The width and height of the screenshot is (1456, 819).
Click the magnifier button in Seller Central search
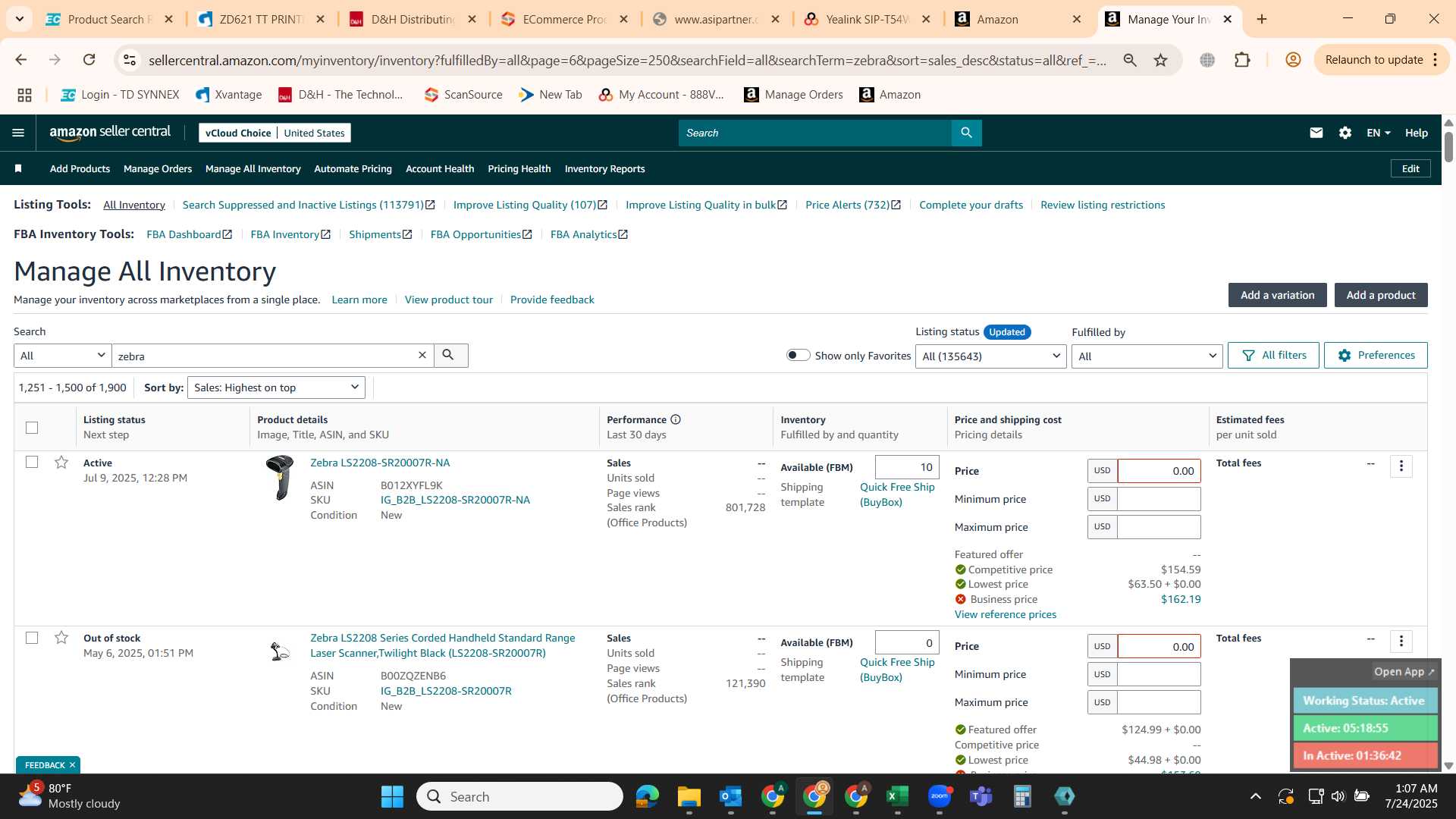click(x=966, y=133)
